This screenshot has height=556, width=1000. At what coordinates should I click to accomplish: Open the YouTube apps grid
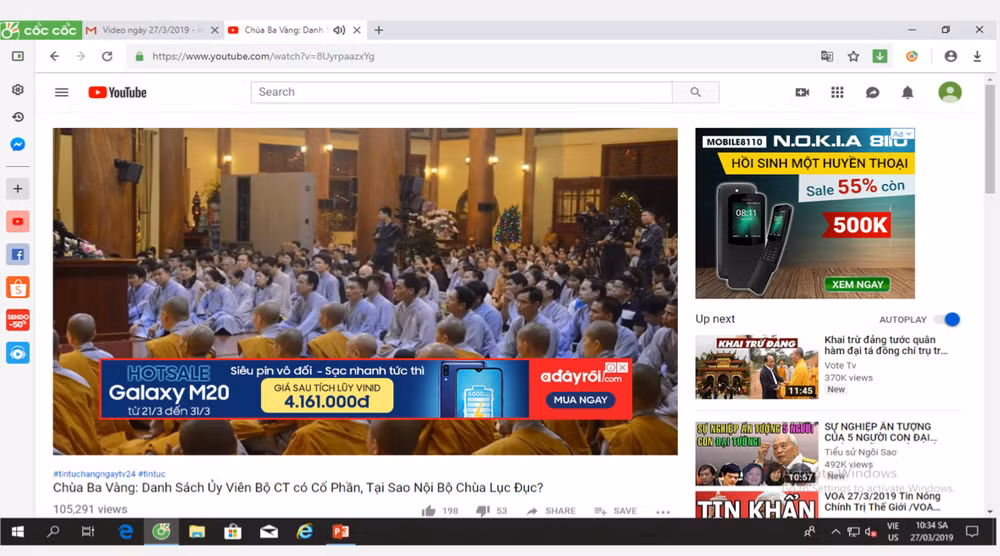[837, 92]
